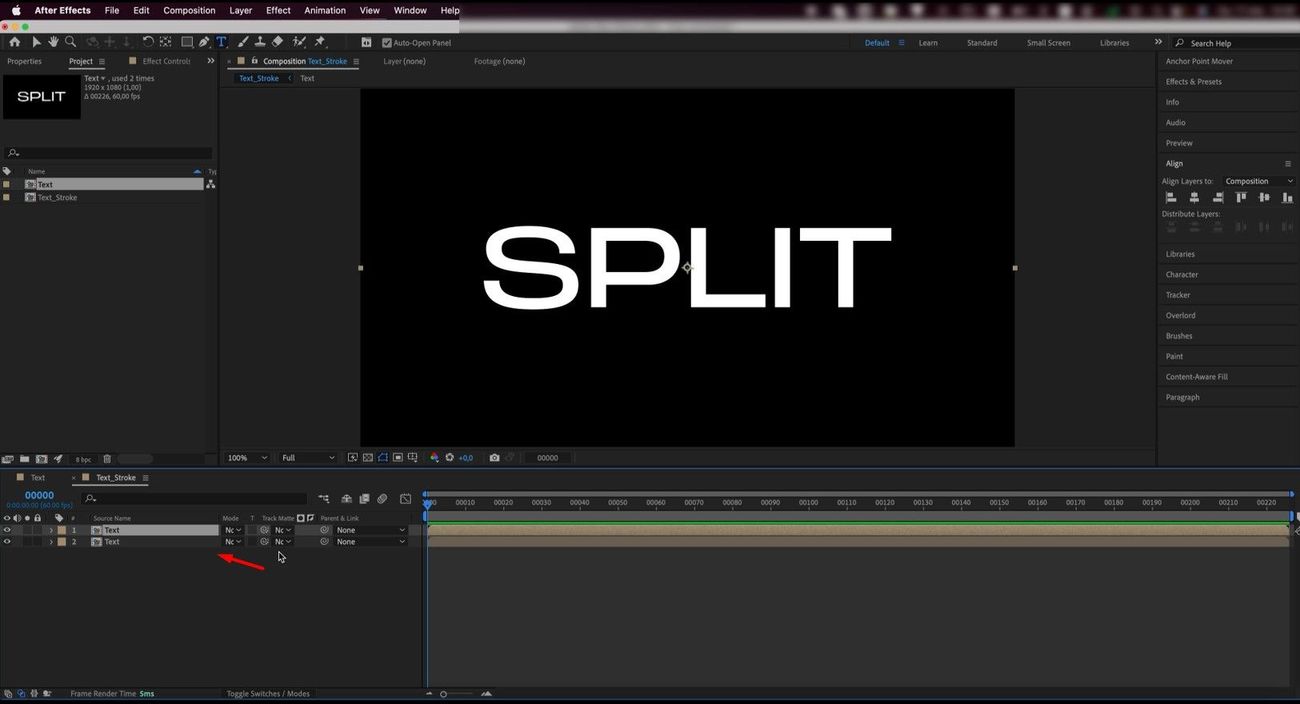Expand layer 1 Text properties
This screenshot has width=1300, height=704.
coord(51,530)
